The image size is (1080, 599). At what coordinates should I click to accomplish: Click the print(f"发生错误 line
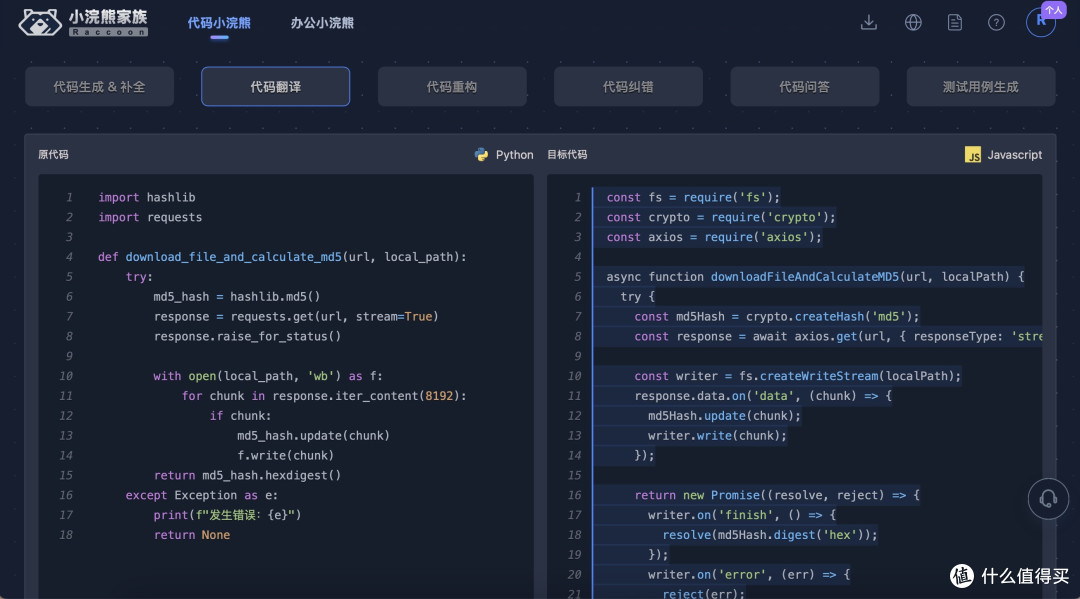coord(227,515)
